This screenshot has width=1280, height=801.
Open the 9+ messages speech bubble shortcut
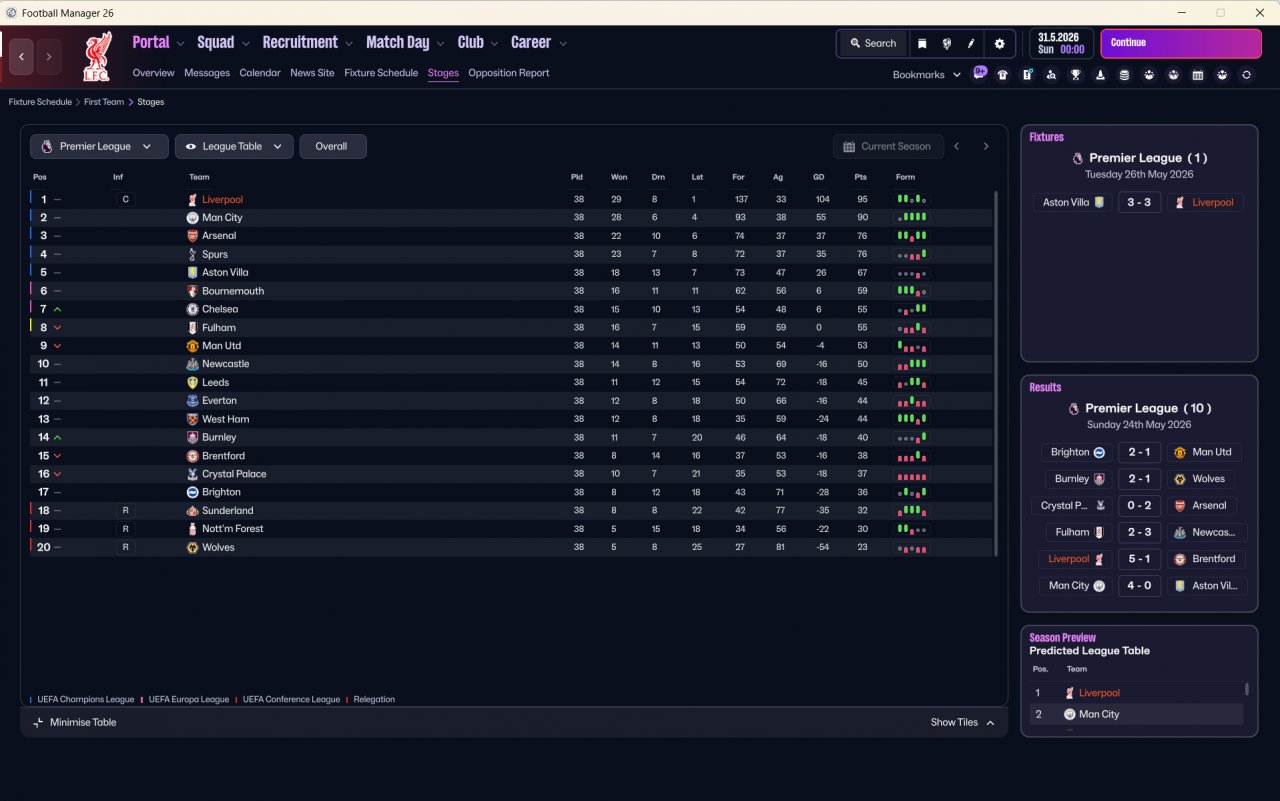tap(980, 74)
